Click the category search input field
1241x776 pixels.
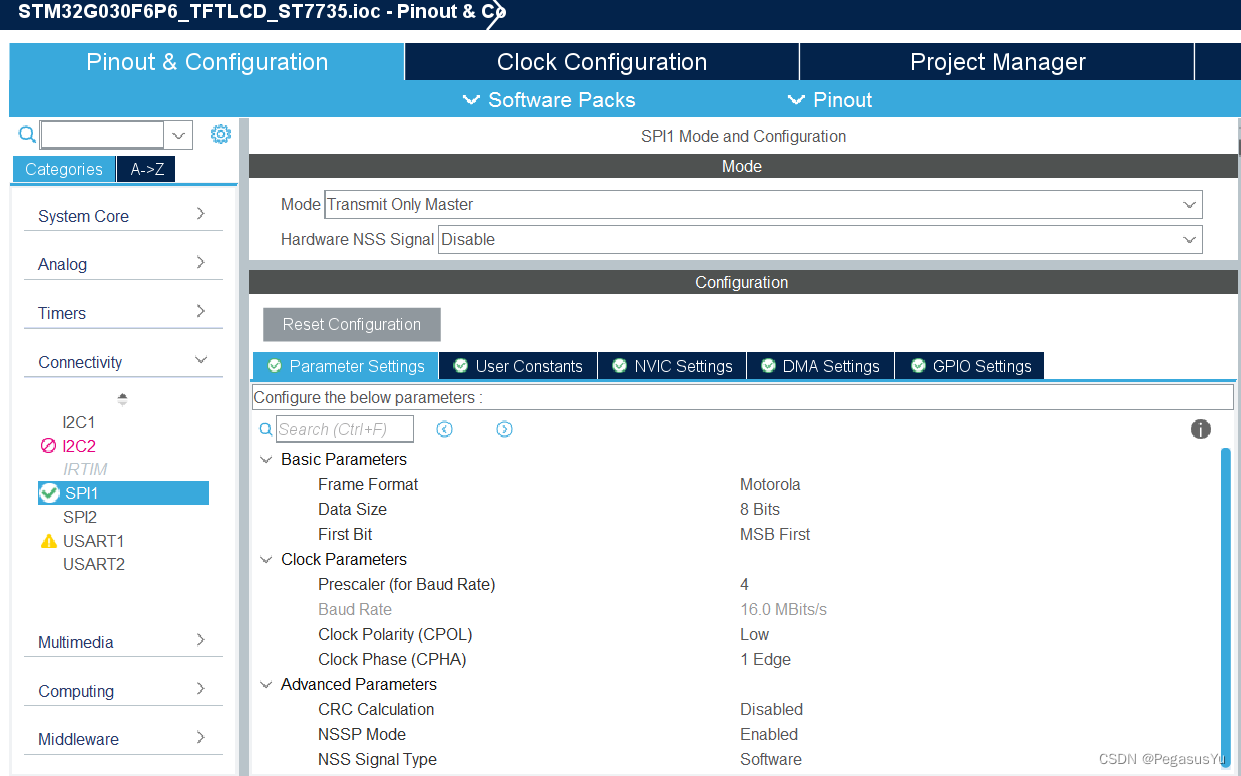(x=102, y=135)
